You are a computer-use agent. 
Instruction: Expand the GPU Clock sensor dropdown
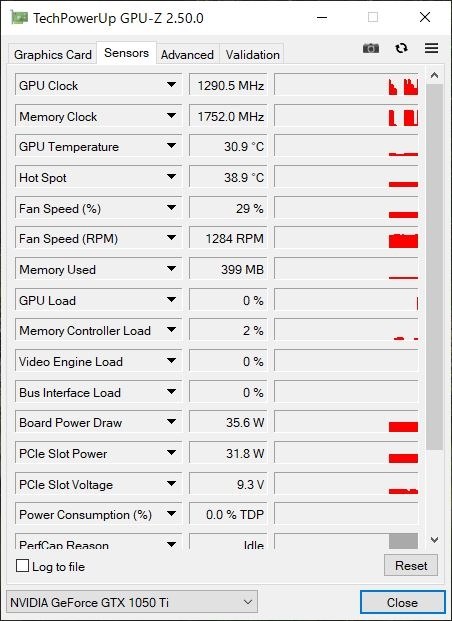tap(171, 85)
